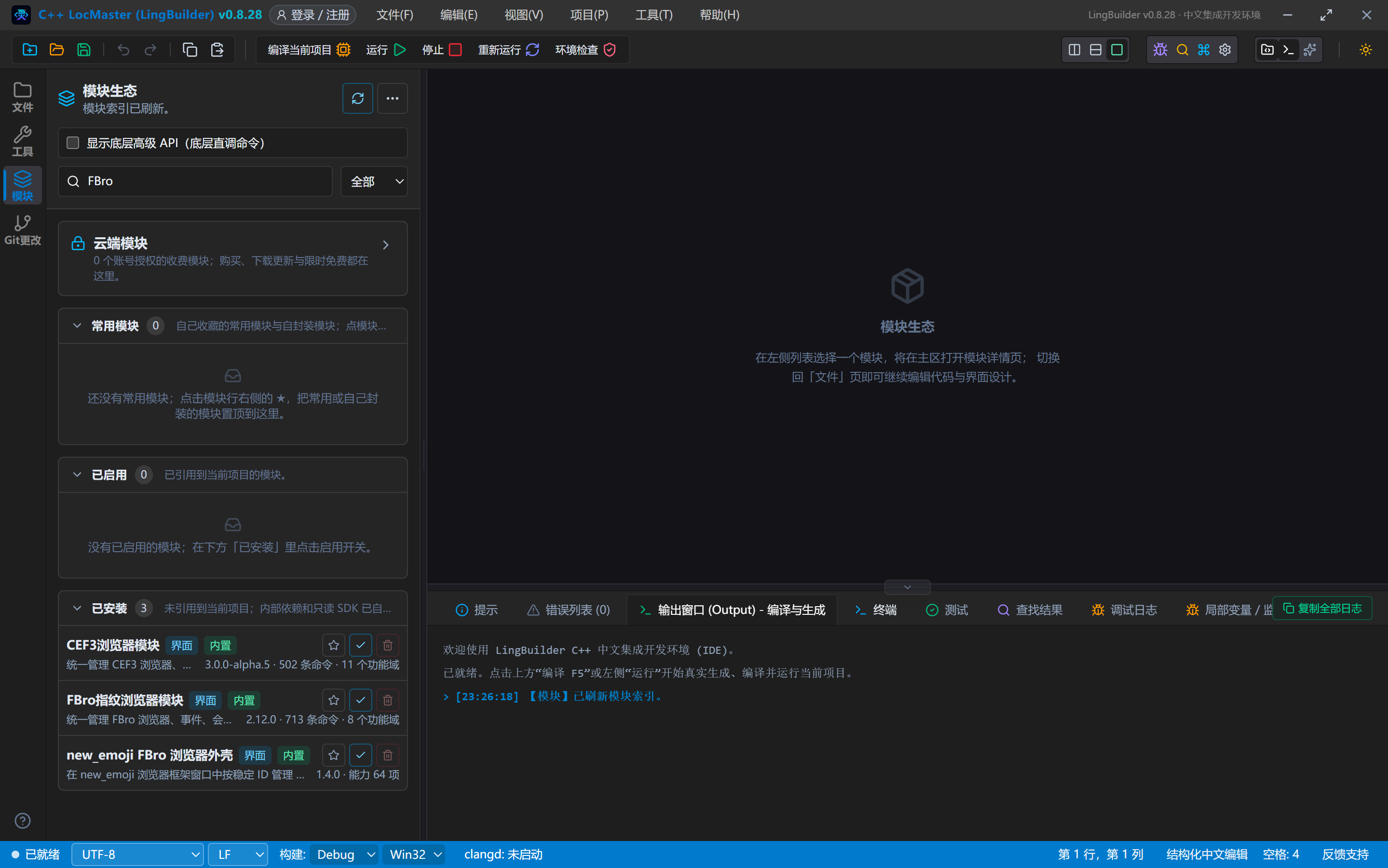Click the redo arrow icon
The height and width of the screenshot is (868, 1388).
[150, 50]
